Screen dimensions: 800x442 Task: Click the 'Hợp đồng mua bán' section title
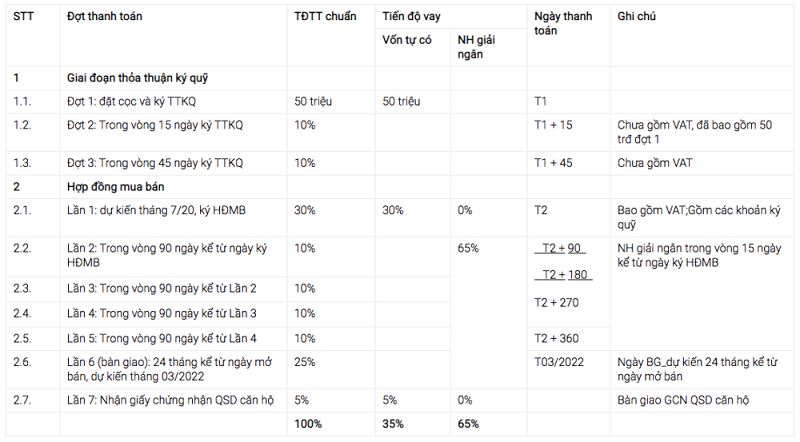116,186
